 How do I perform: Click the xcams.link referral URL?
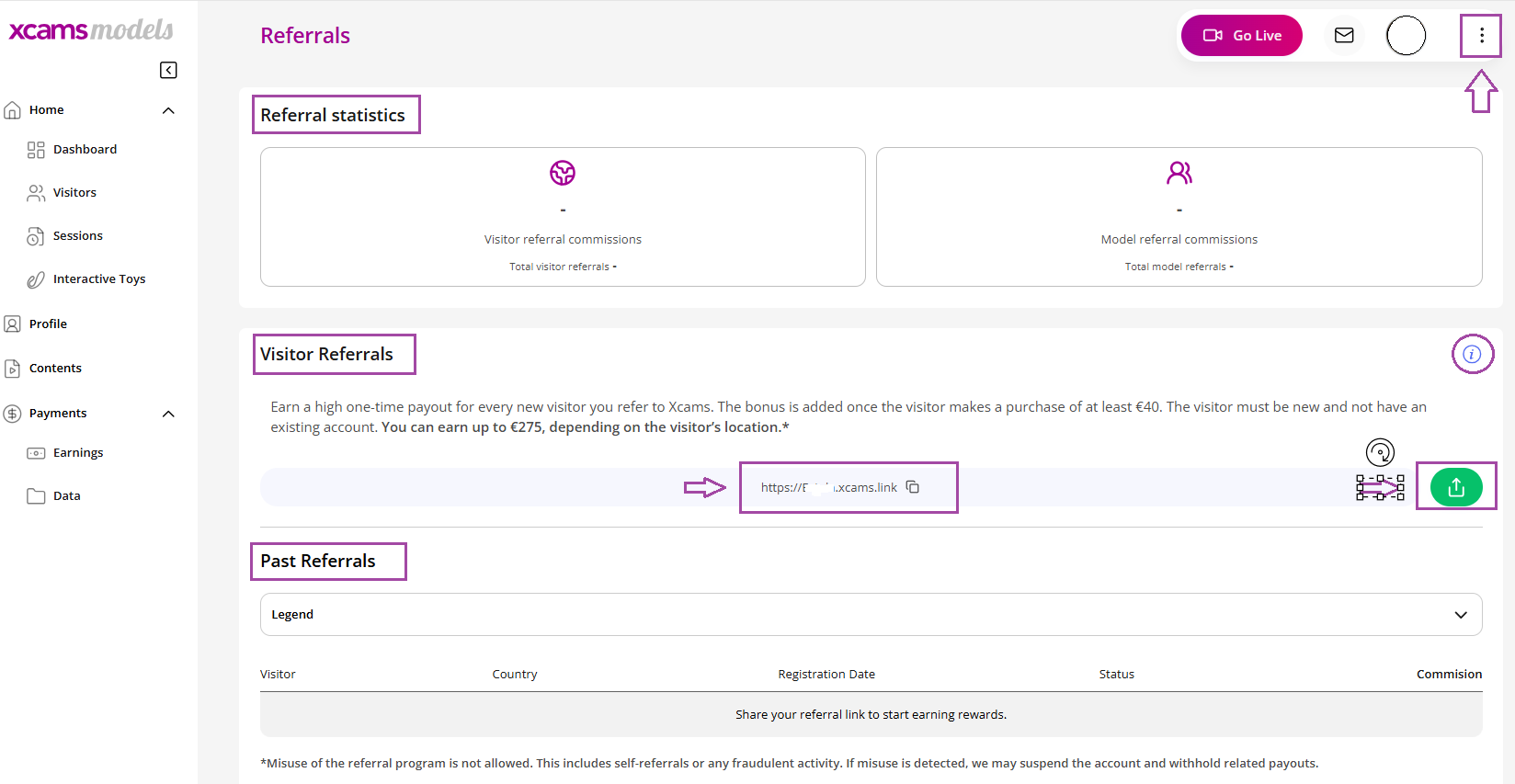coord(828,487)
